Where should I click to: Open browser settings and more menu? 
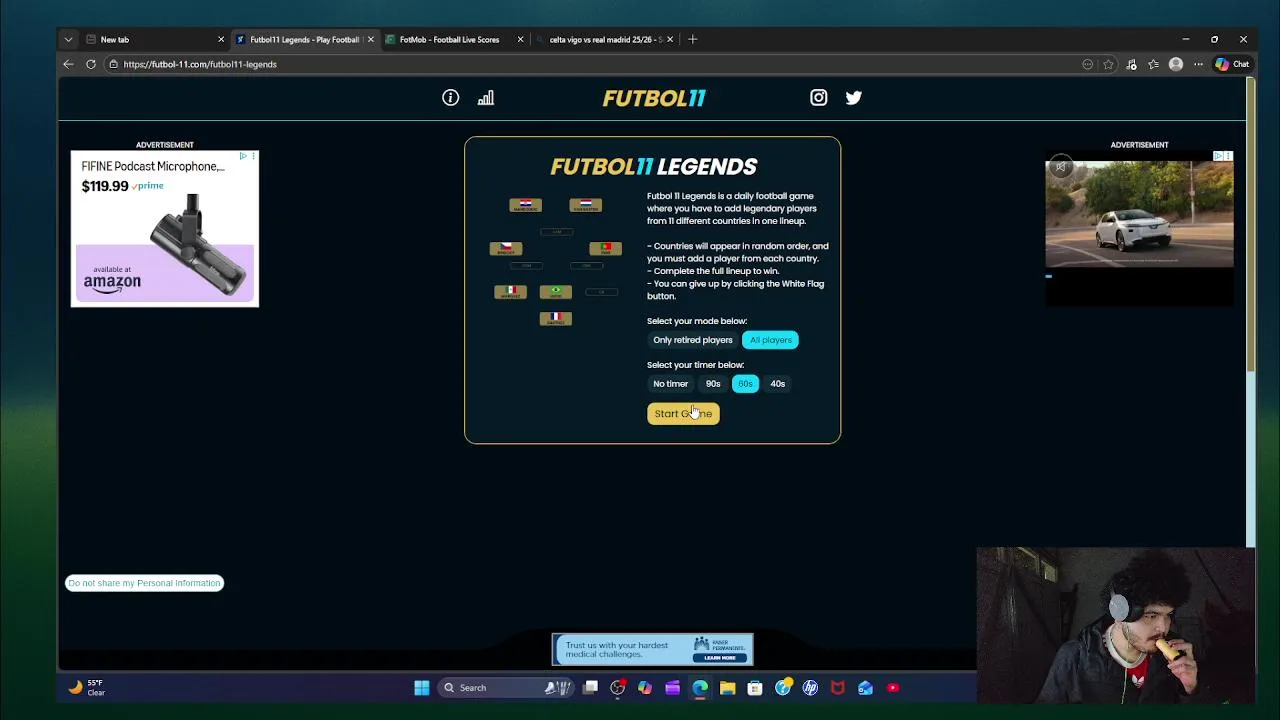point(1198,64)
